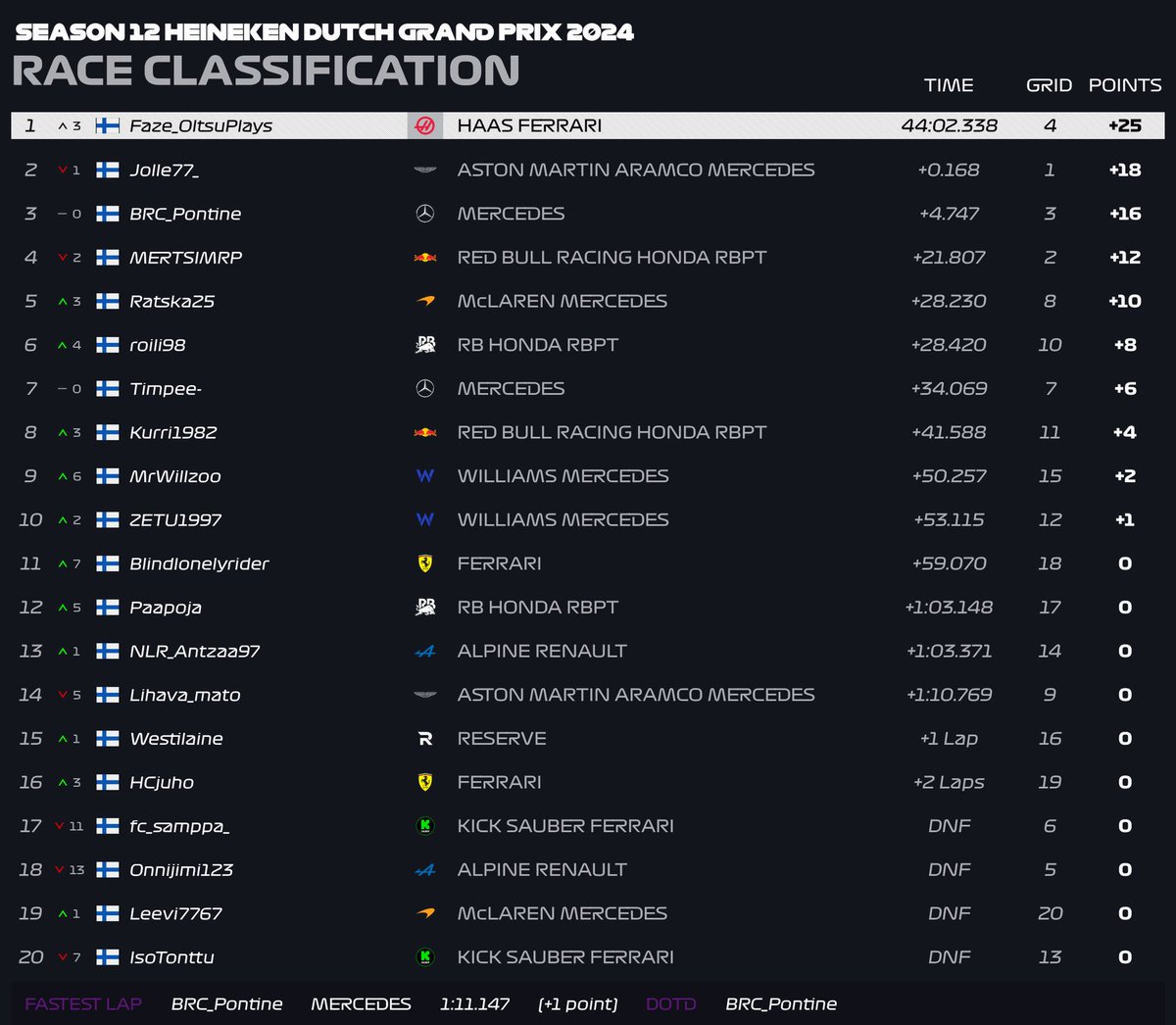Click the DOTD label

point(671,1004)
